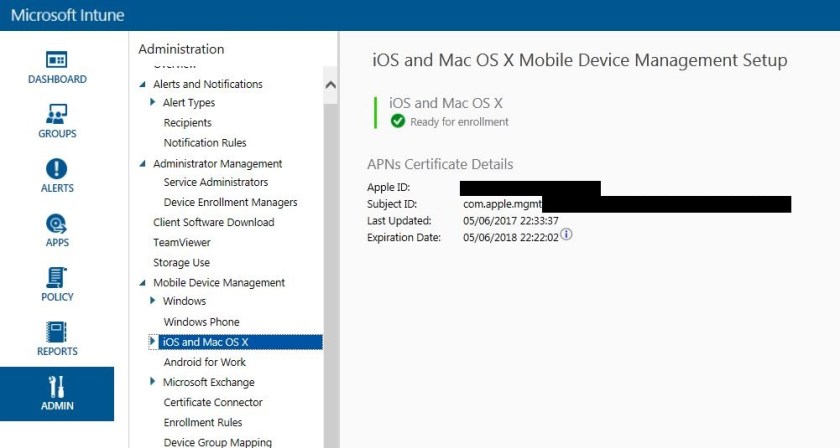The width and height of the screenshot is (840, 448).
Task: Collapse the Alerts and Notifications node
Action: [x=142, y=85]
